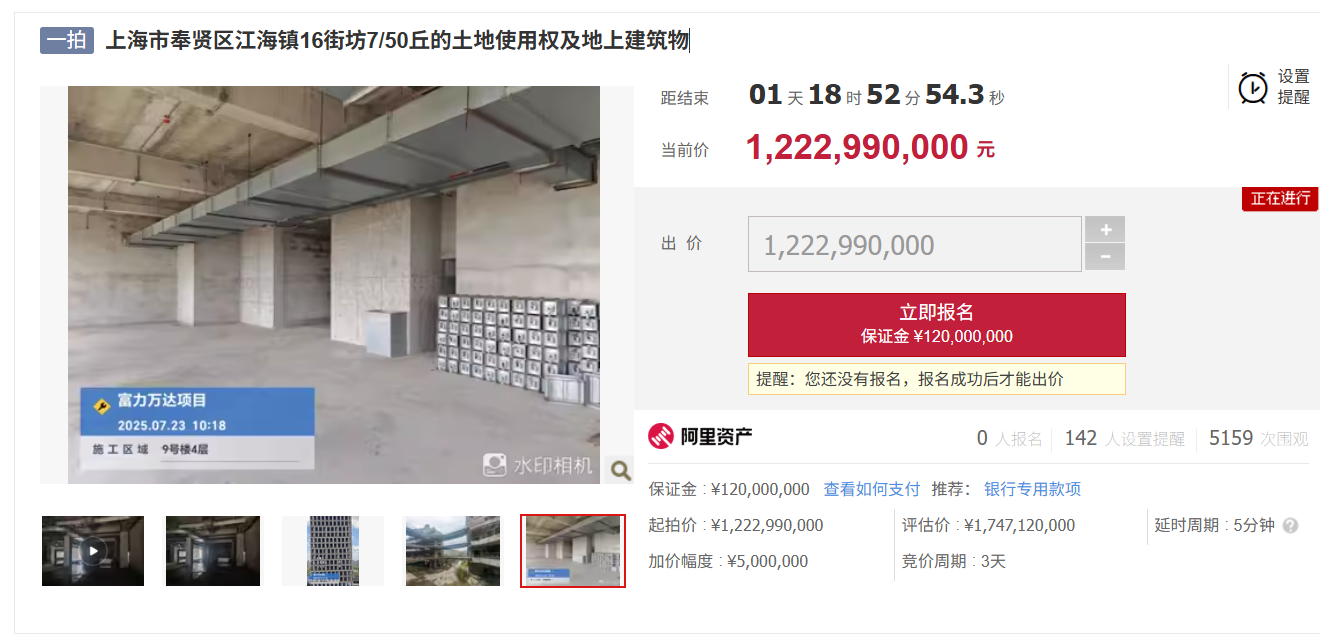Click the bid amount input field
Screen dimensions: 1320x639
[915, 244]
